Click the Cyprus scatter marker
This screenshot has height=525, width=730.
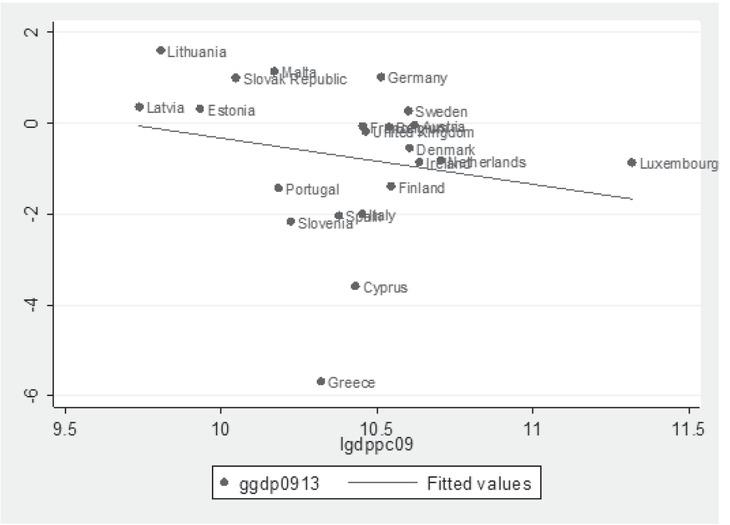[355, 286]
